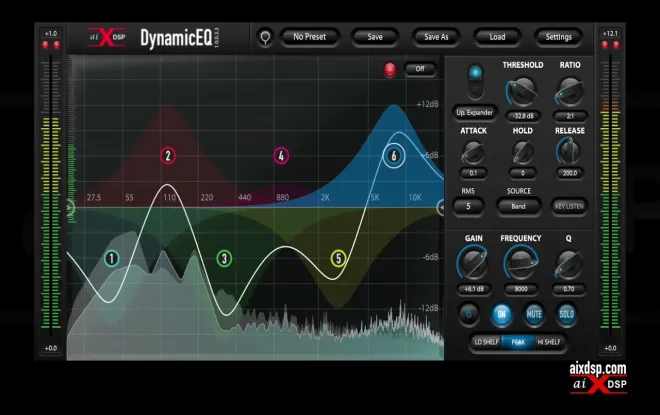This screenshot has height=415, width=660.
Task: Open the Settings menu
Action: (x=559, y=37)
